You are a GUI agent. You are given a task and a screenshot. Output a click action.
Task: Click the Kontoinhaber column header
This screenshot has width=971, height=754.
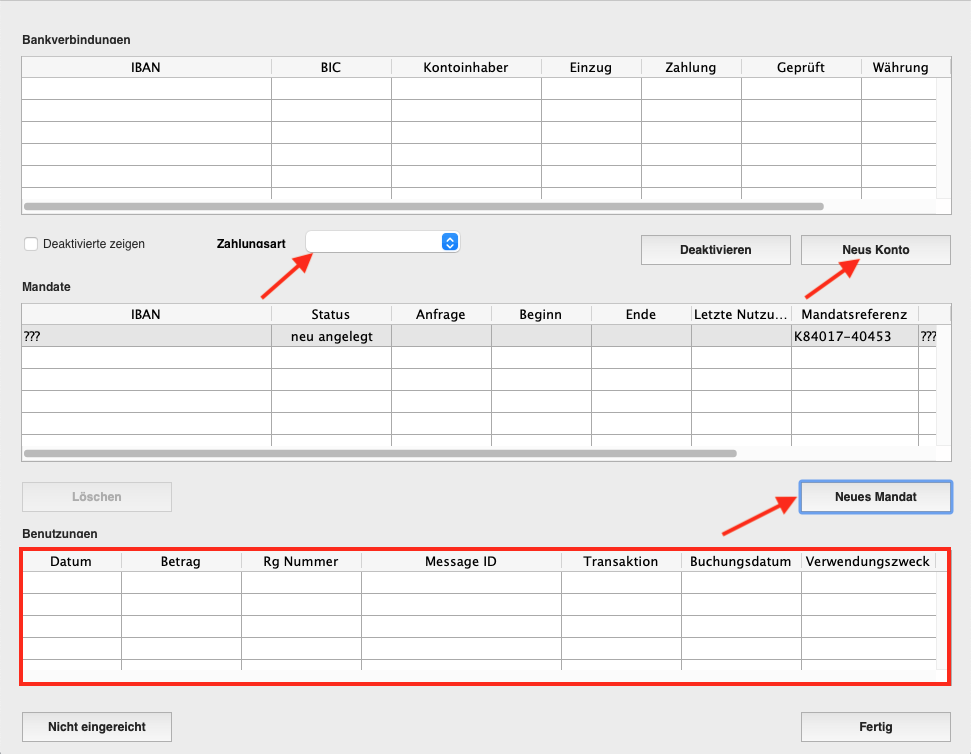466,68
